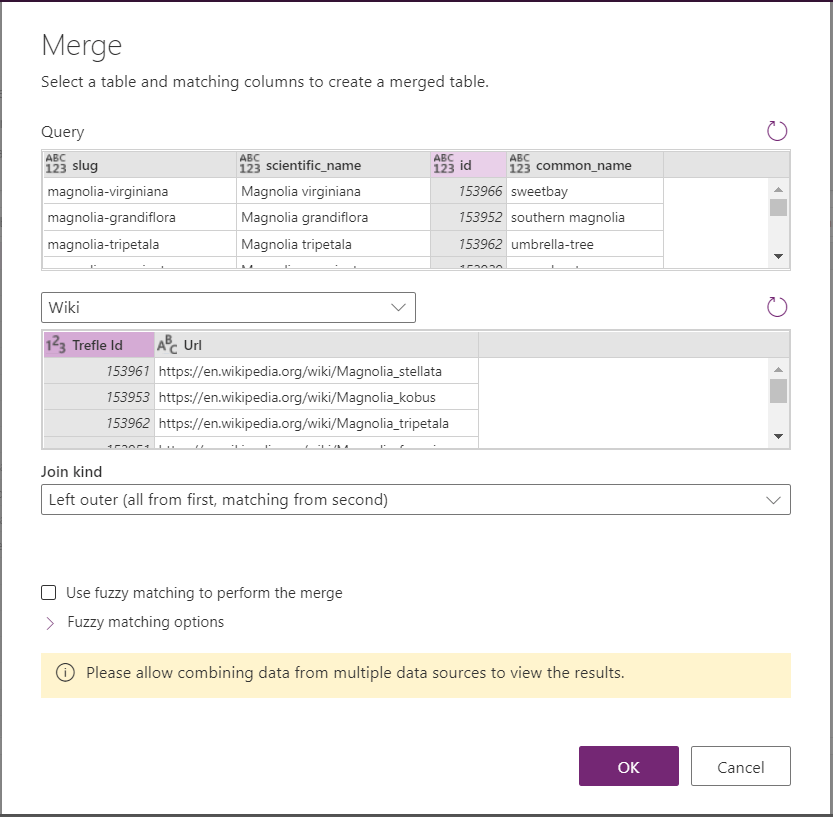The image size is (833, 817).
Task: Click the Url text type icon
Action: (168, 345)
